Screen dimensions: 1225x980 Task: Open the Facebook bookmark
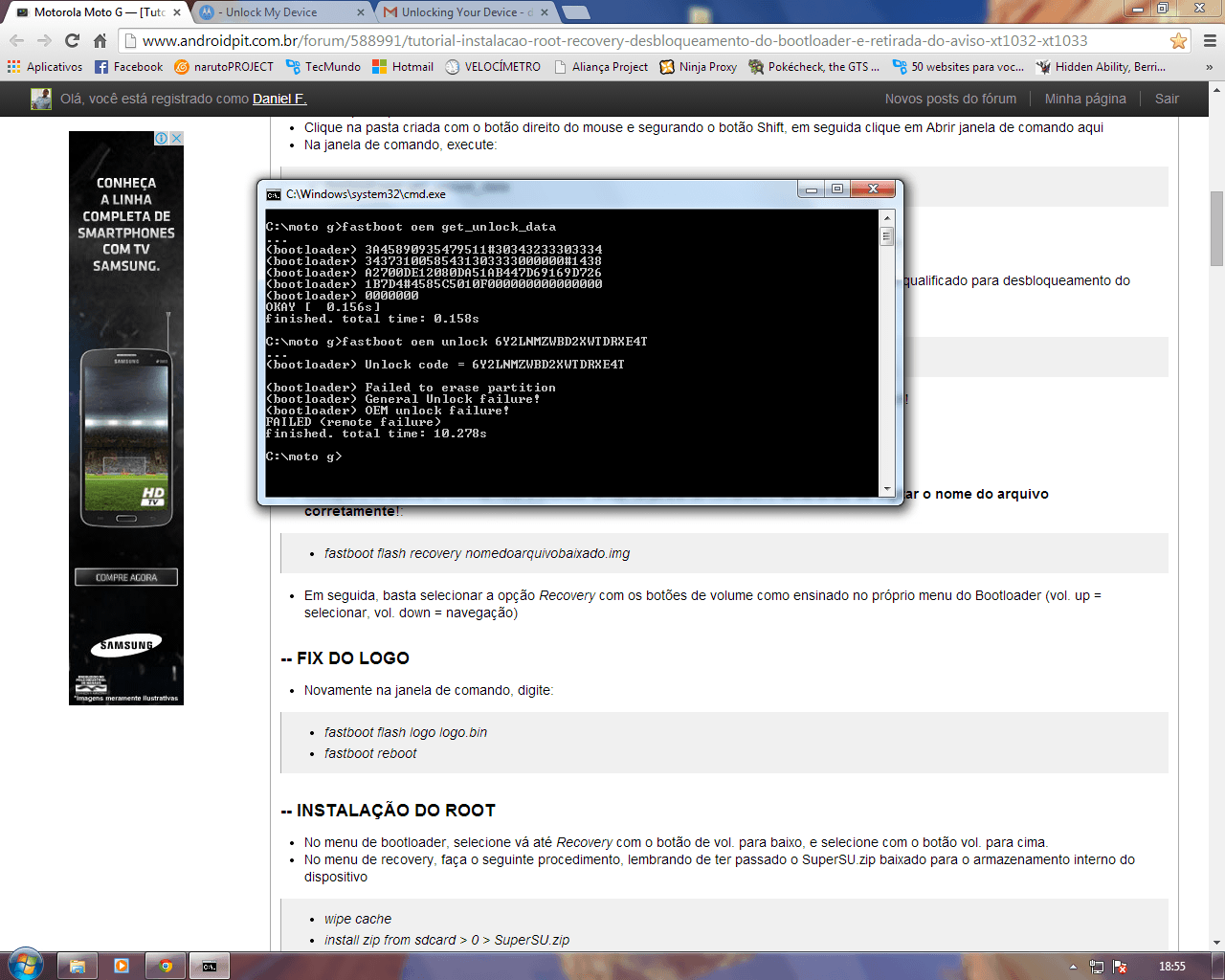(x=129, y=67)
